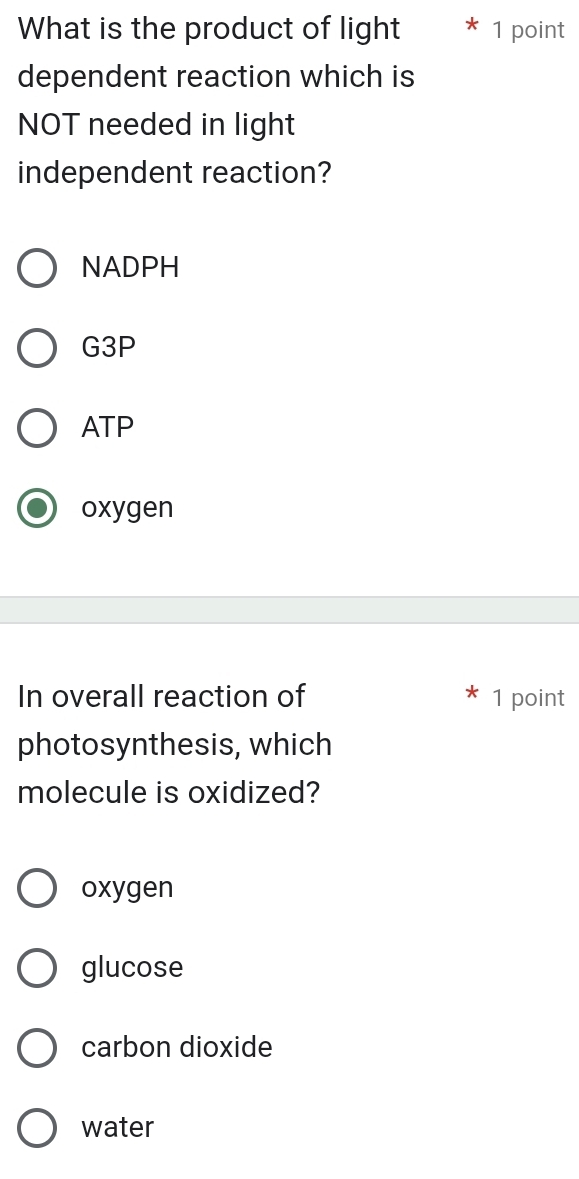This screenshot has height=1179, width=579.
Task: Click the water label text
Action: pos(116,1128)
